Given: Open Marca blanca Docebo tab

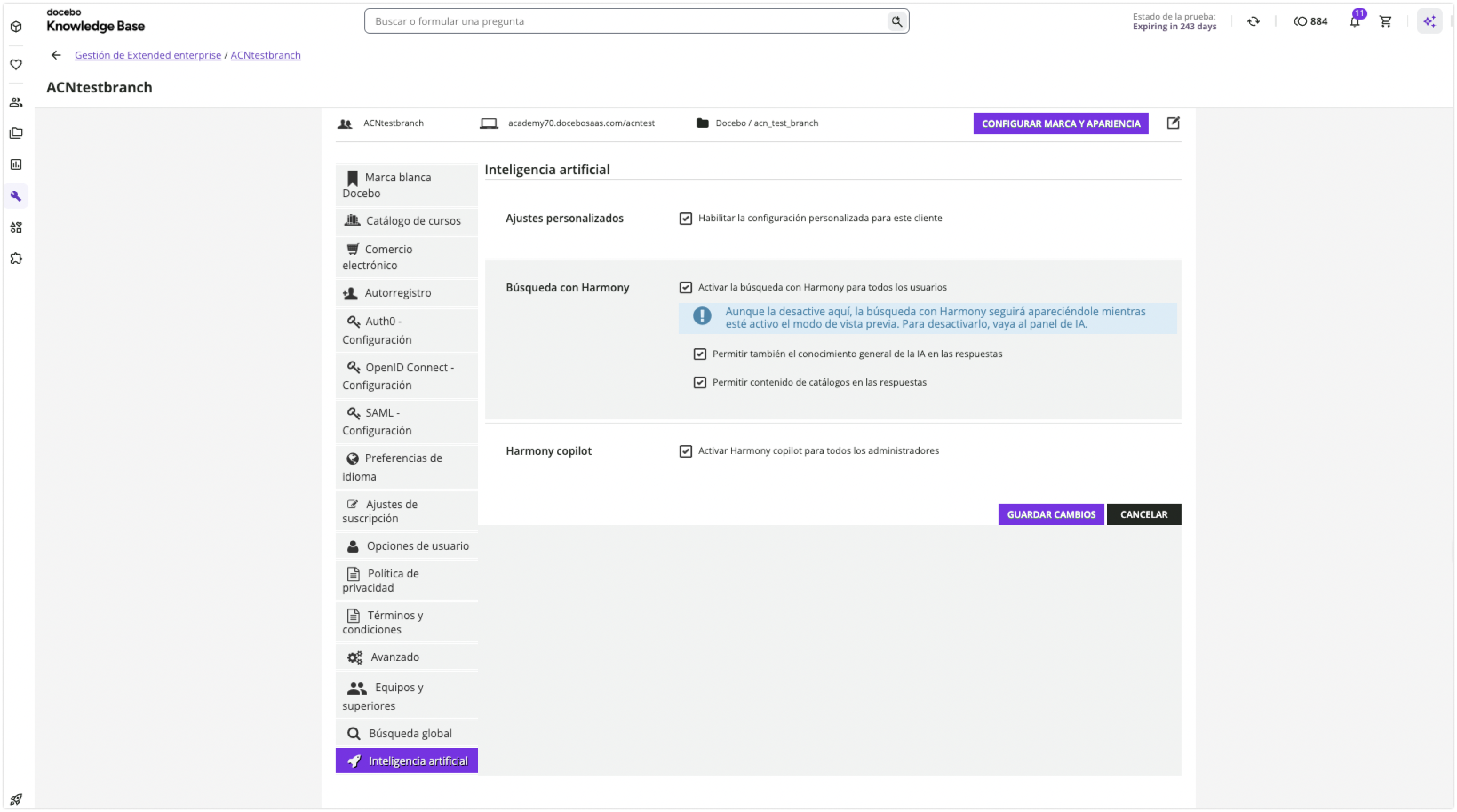Looking at the screenshot, I should pos(406,185).
